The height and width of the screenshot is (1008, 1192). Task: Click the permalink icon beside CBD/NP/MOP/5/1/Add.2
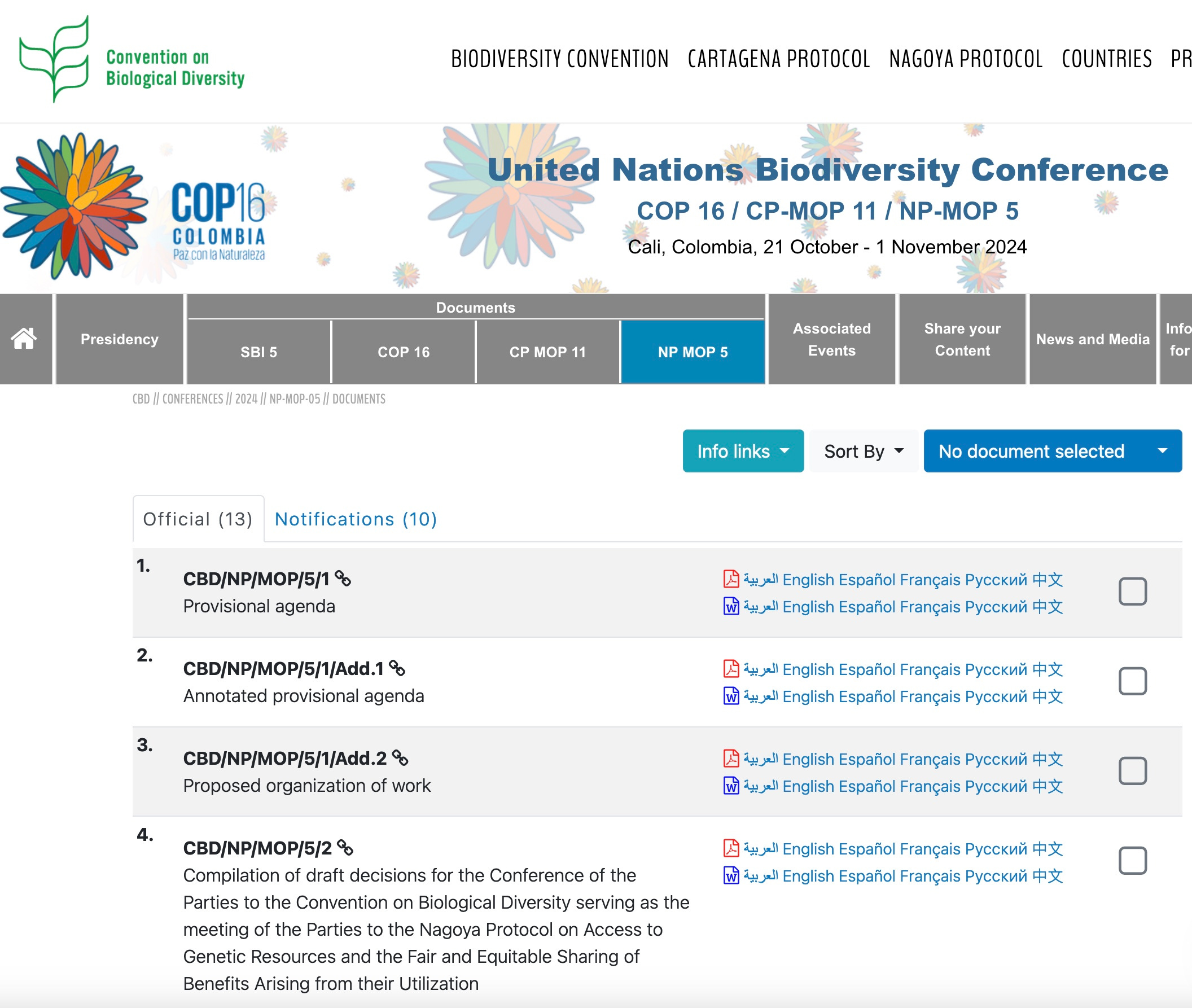pyautogui.click(x=400, y=758)
